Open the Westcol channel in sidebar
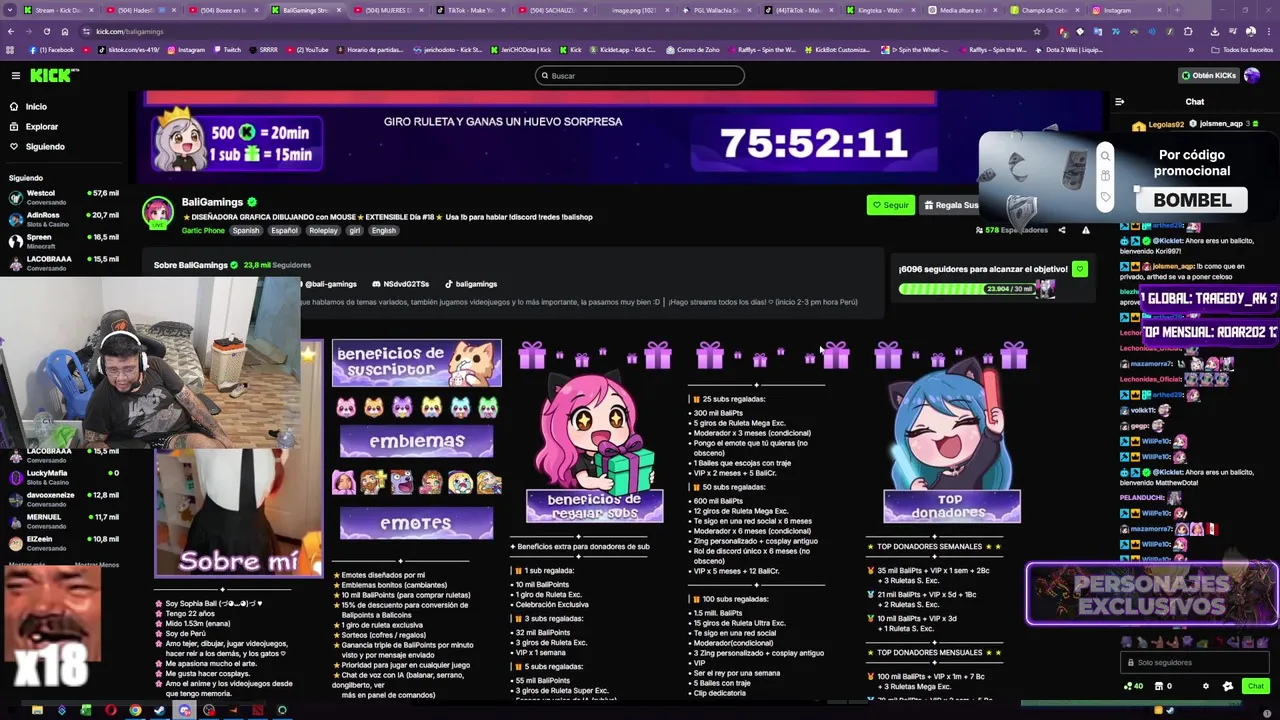Screen dimensions: 1280x720 (x=62, y=197)
